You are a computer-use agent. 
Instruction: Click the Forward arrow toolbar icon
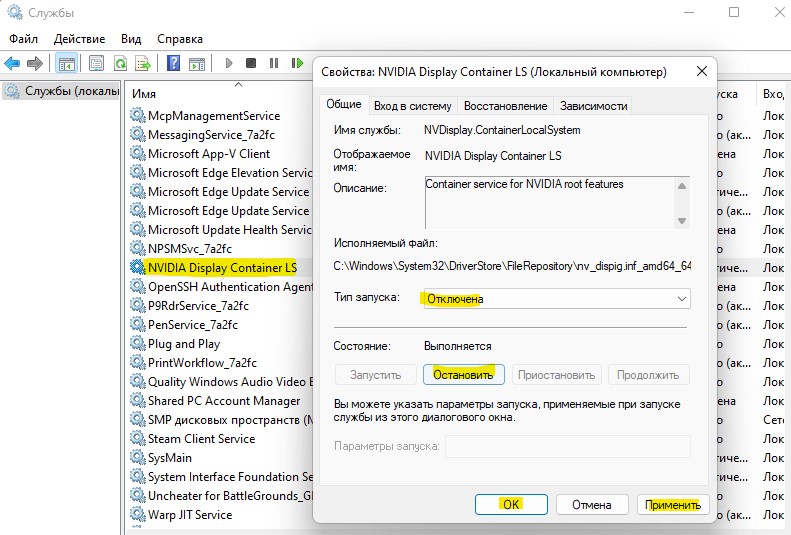coord(34,63)
